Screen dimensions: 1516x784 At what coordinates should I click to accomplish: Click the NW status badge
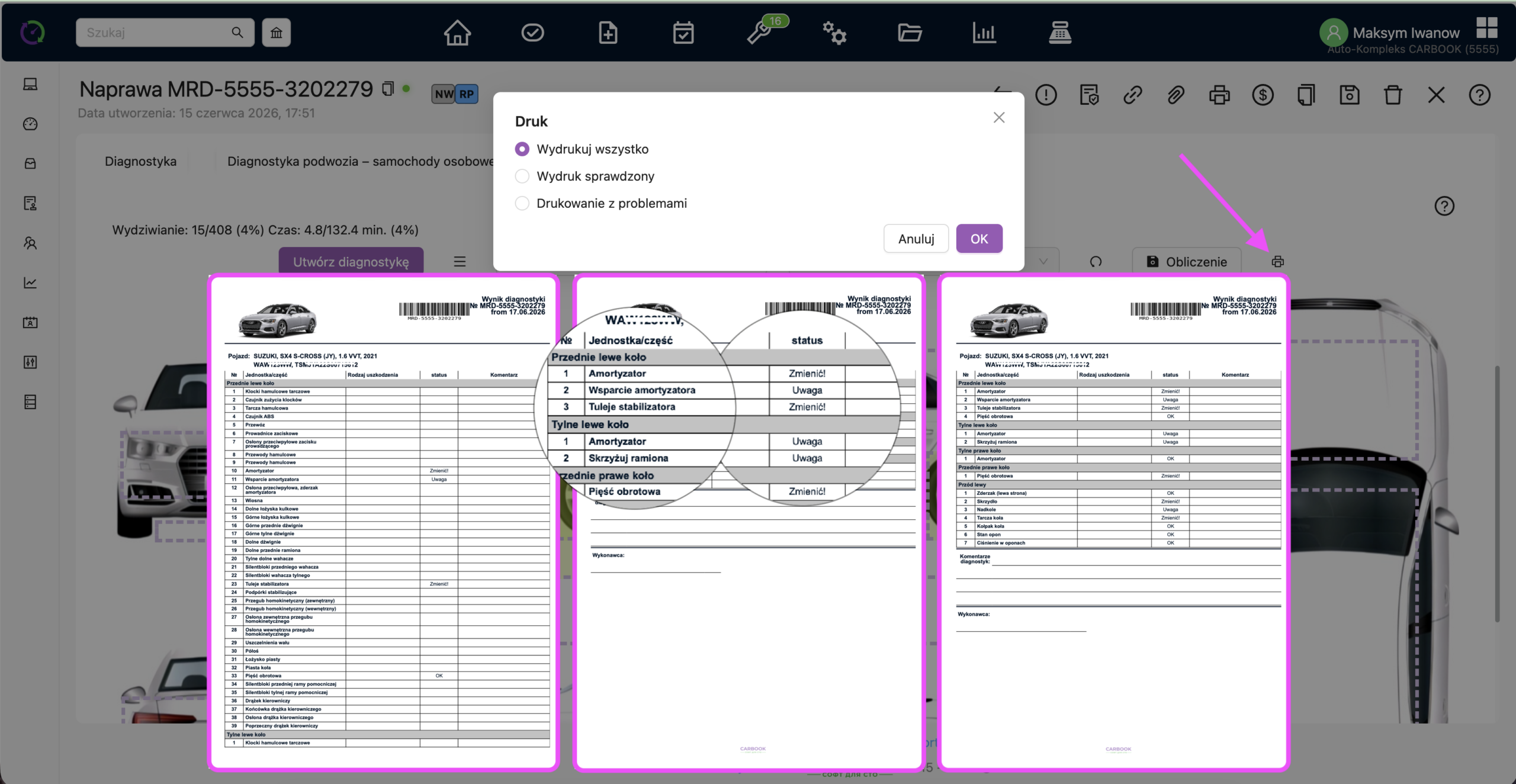point(444,94)
